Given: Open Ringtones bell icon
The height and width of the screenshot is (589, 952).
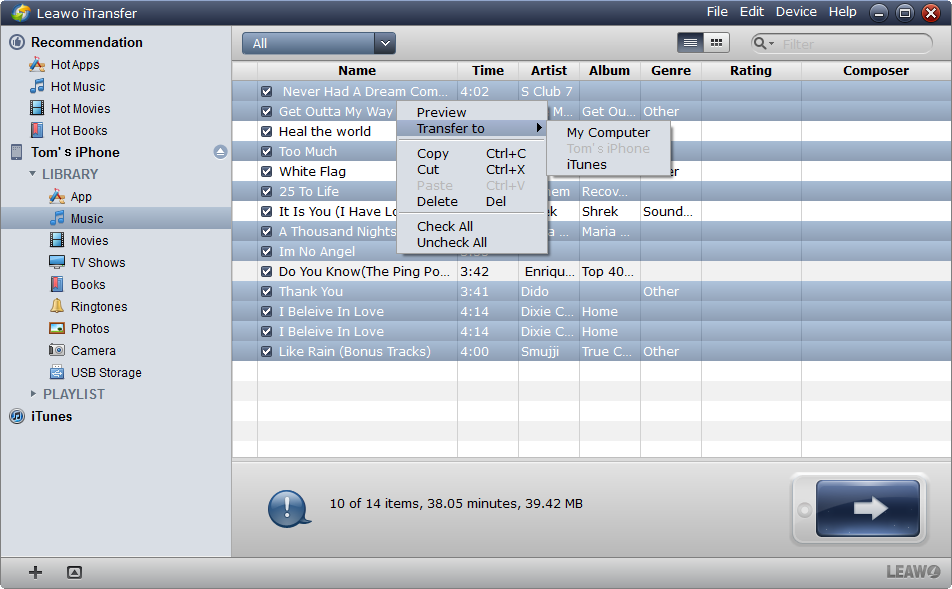Looking at the screenshot, I should click(57, 306).
